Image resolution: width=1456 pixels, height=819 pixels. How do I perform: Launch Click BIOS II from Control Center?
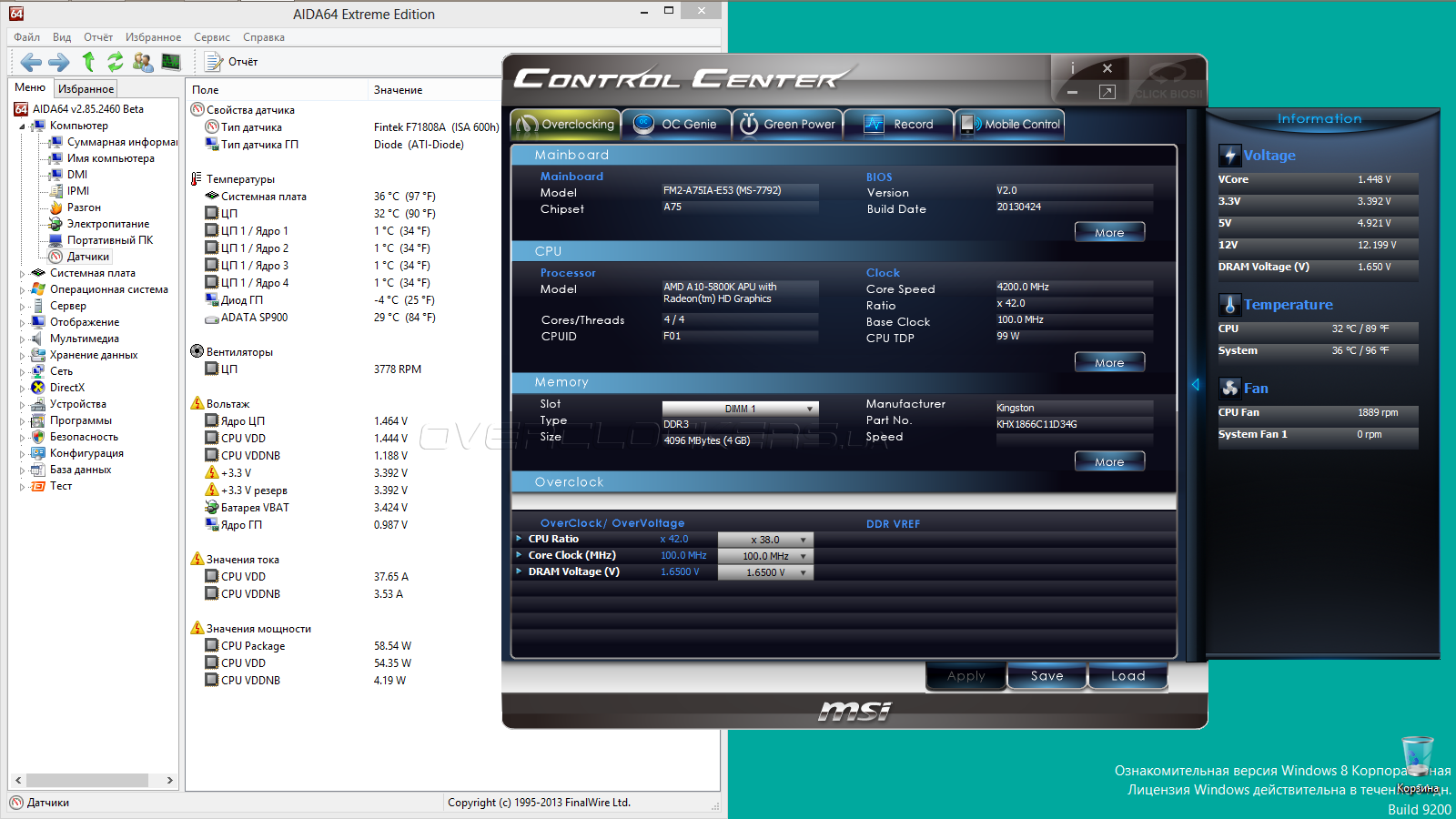[x=1168, y=80]
